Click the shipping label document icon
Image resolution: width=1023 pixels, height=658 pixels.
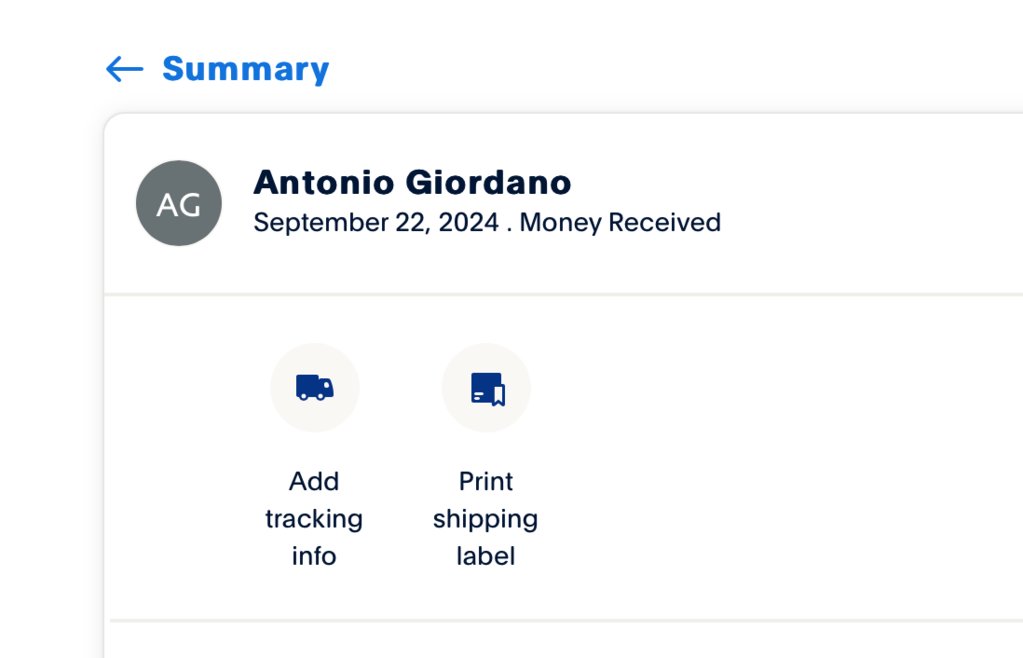(x=487, y=389)
